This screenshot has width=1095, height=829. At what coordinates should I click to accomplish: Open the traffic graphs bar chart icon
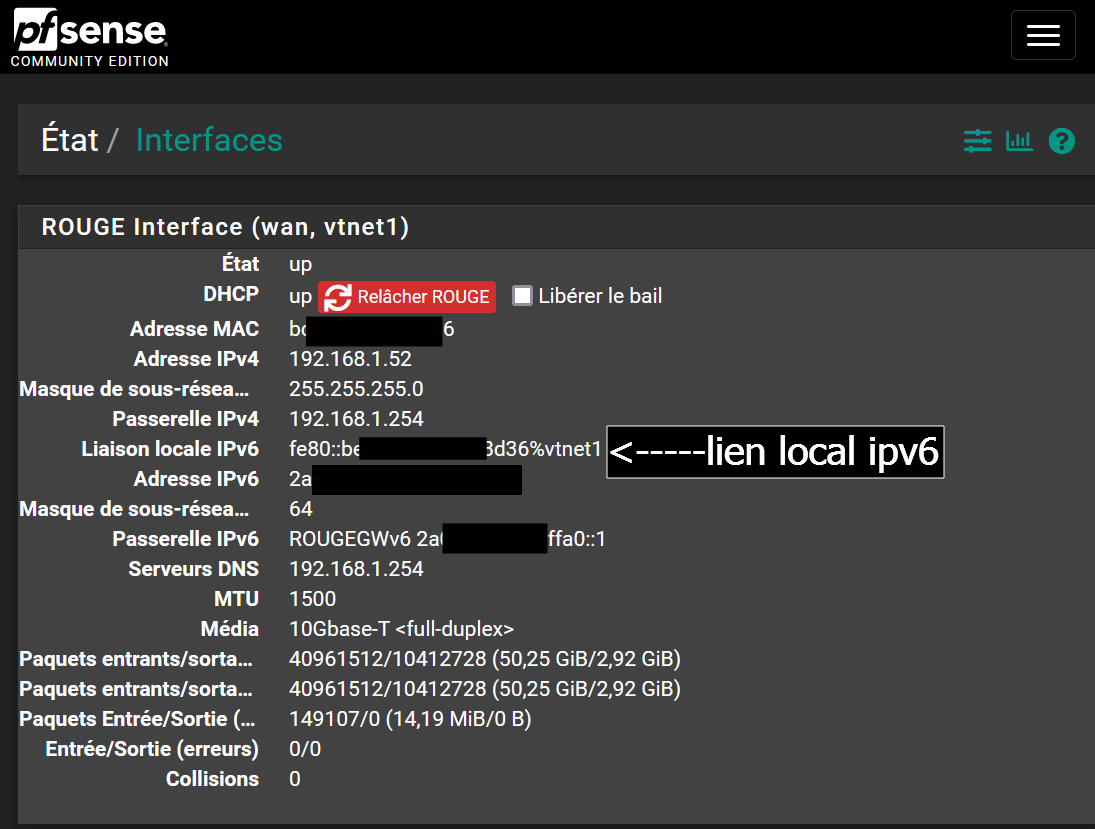1019,141
